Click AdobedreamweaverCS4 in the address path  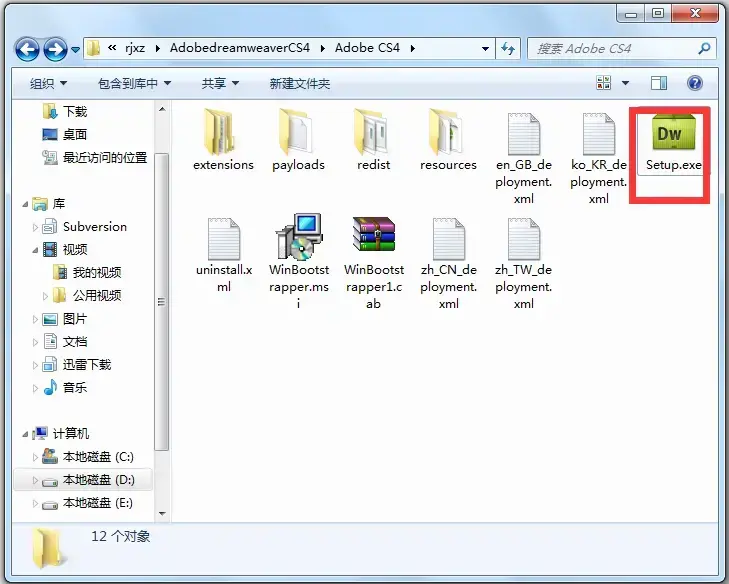pos(240,48)
